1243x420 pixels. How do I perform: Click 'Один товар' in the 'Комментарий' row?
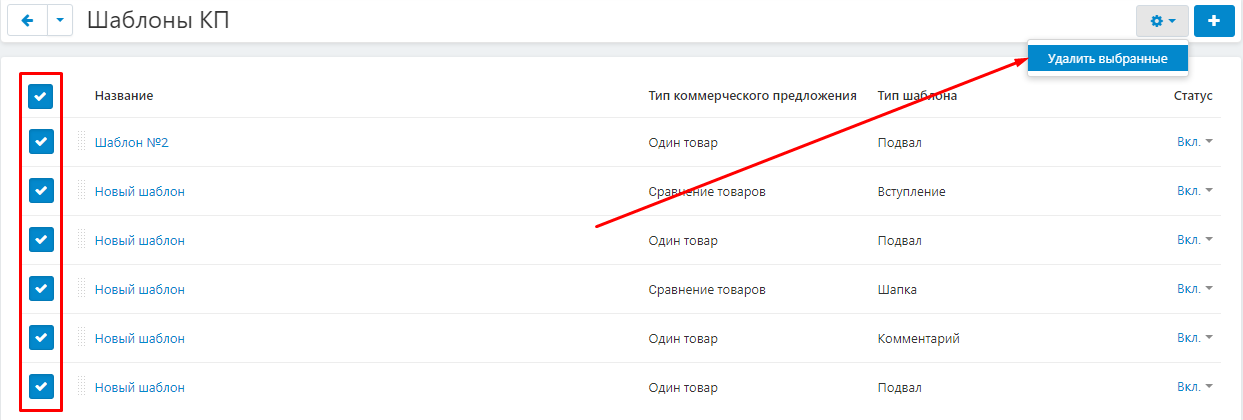[683, 338]
